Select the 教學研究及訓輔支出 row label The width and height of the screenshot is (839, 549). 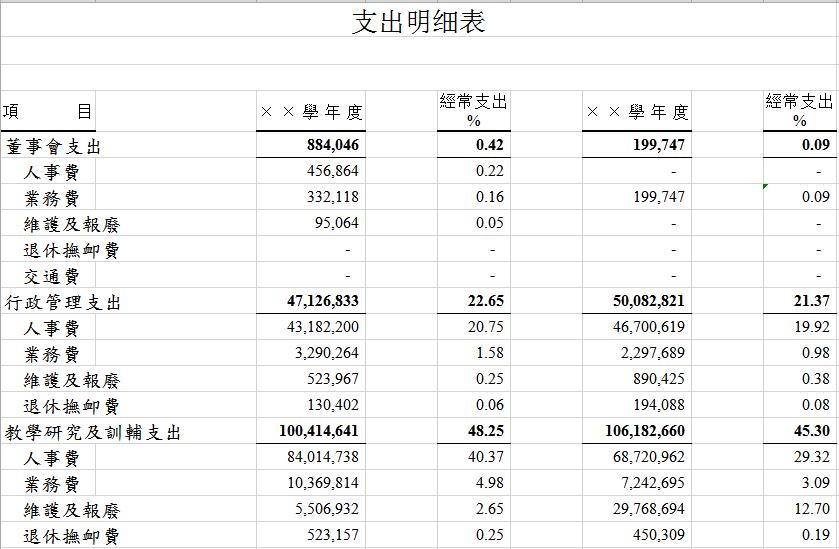point(93,432)
